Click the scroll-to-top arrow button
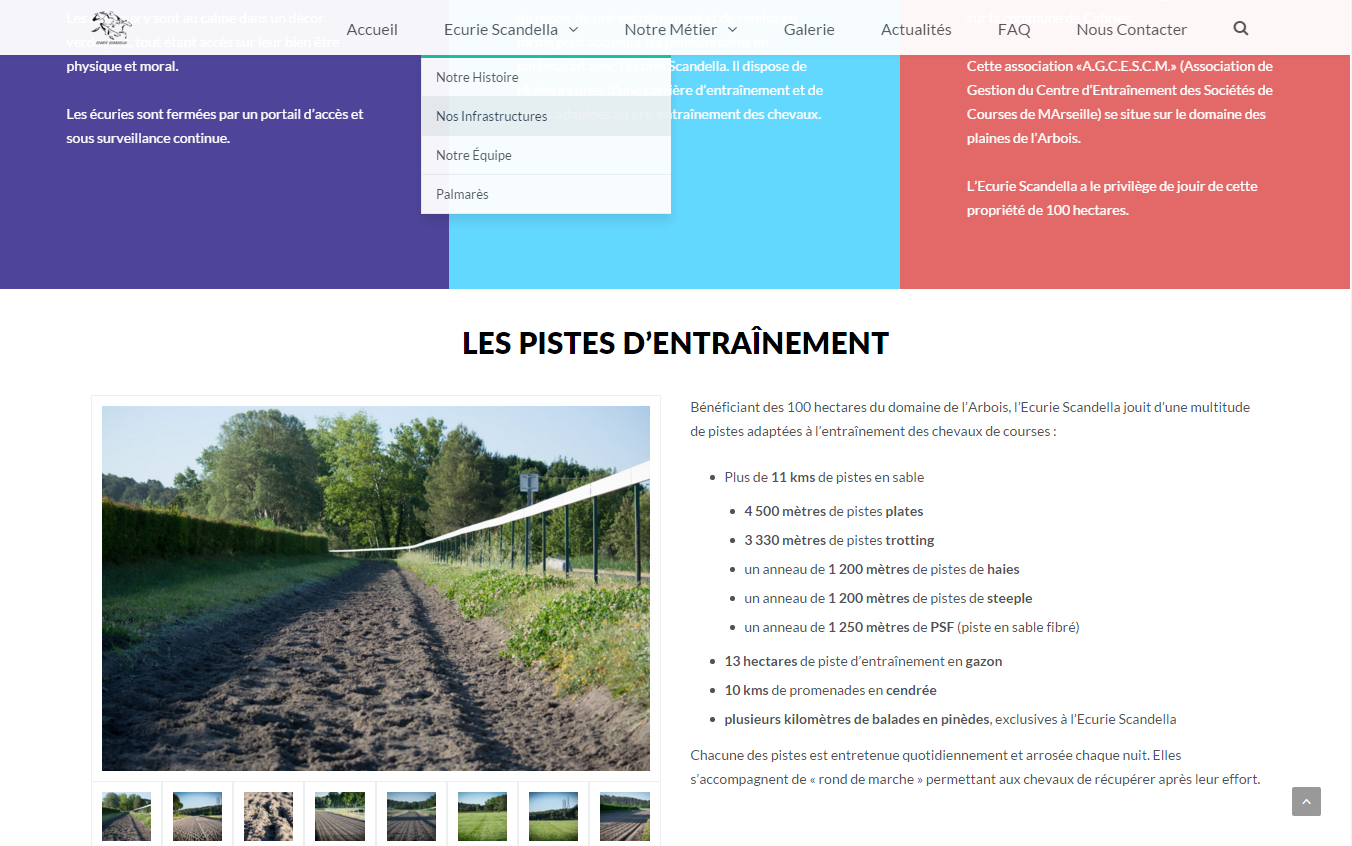This screenshot has width=1352, height=846. tap(1306, 801)
